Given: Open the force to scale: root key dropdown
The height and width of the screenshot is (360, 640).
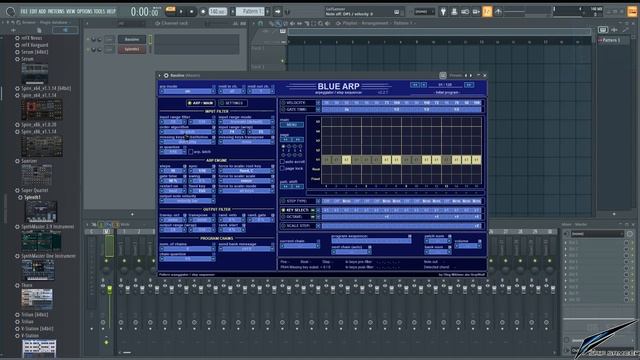Looking at the screenshot, I should tap(246, 171).
